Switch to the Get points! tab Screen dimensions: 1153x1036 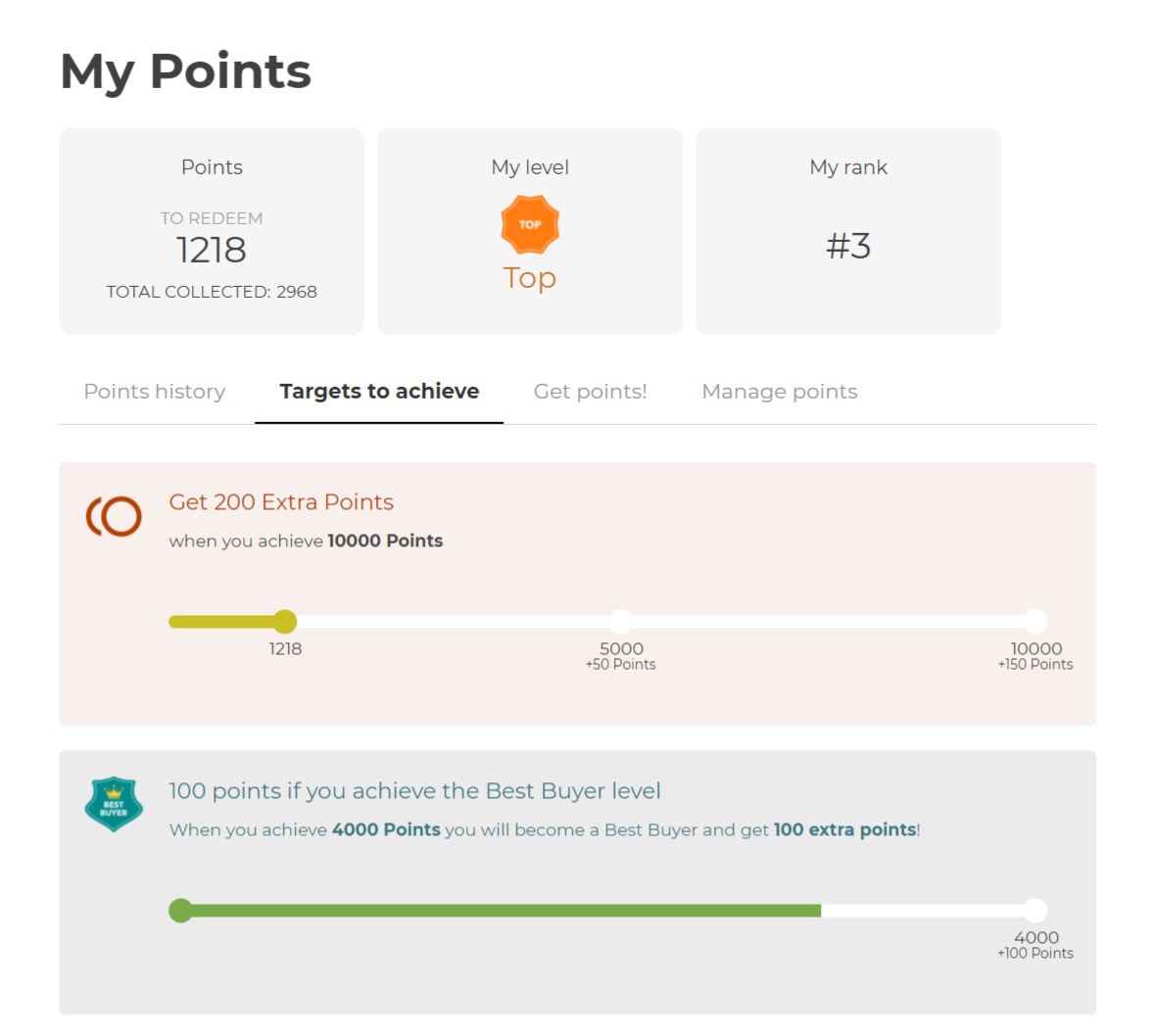click(590, 392)
